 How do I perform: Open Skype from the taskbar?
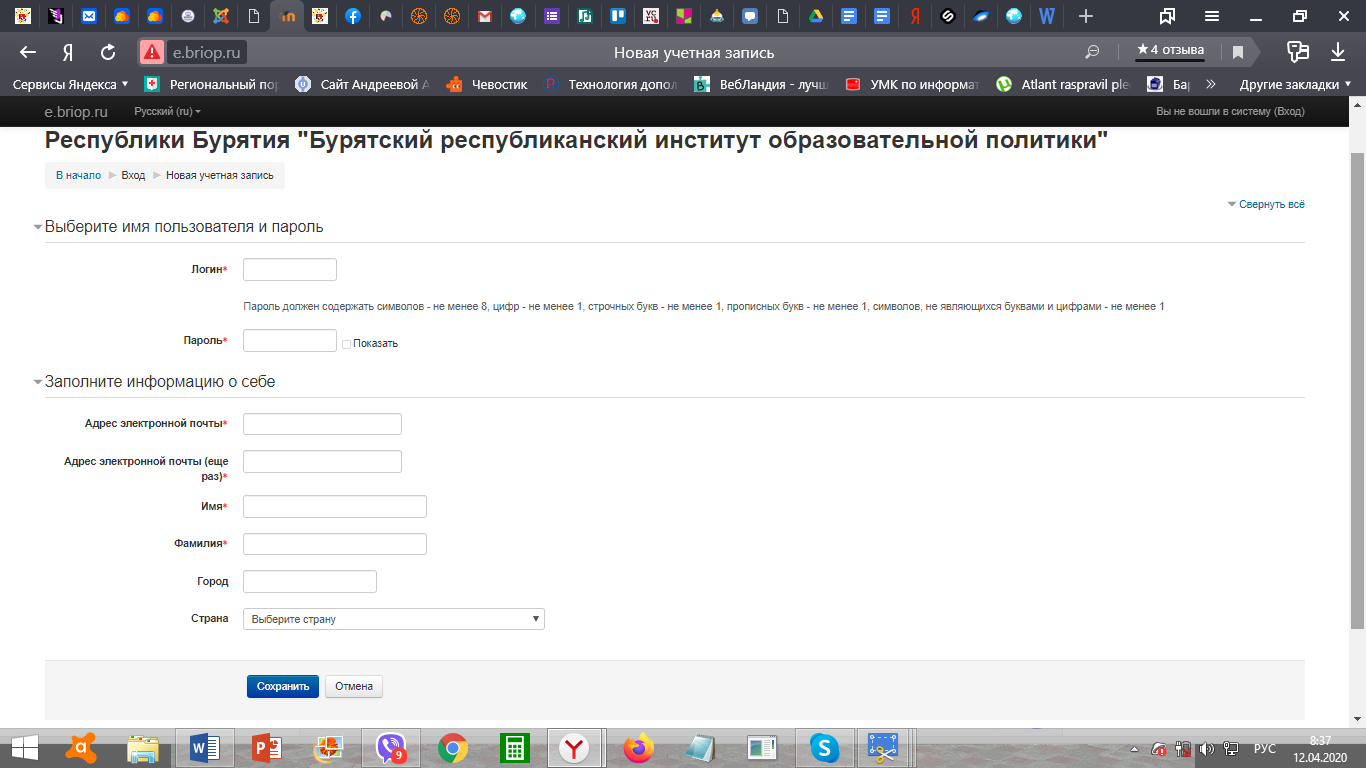pyautogui.click(x=823, y=747)
